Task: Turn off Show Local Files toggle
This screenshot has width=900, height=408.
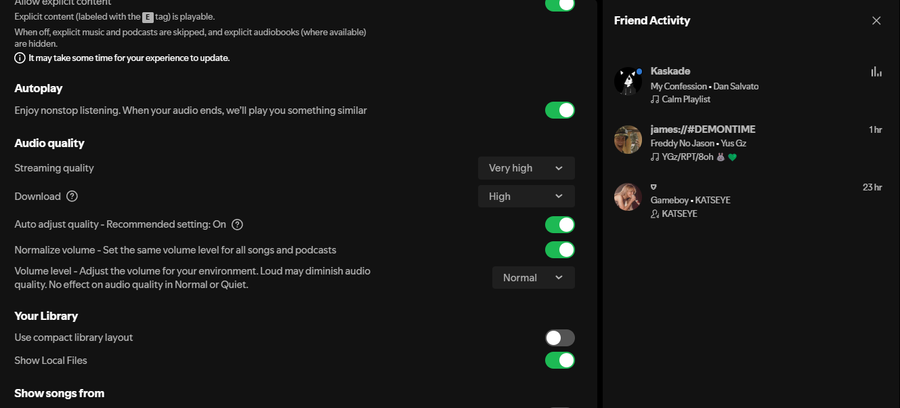Action: 560,360
